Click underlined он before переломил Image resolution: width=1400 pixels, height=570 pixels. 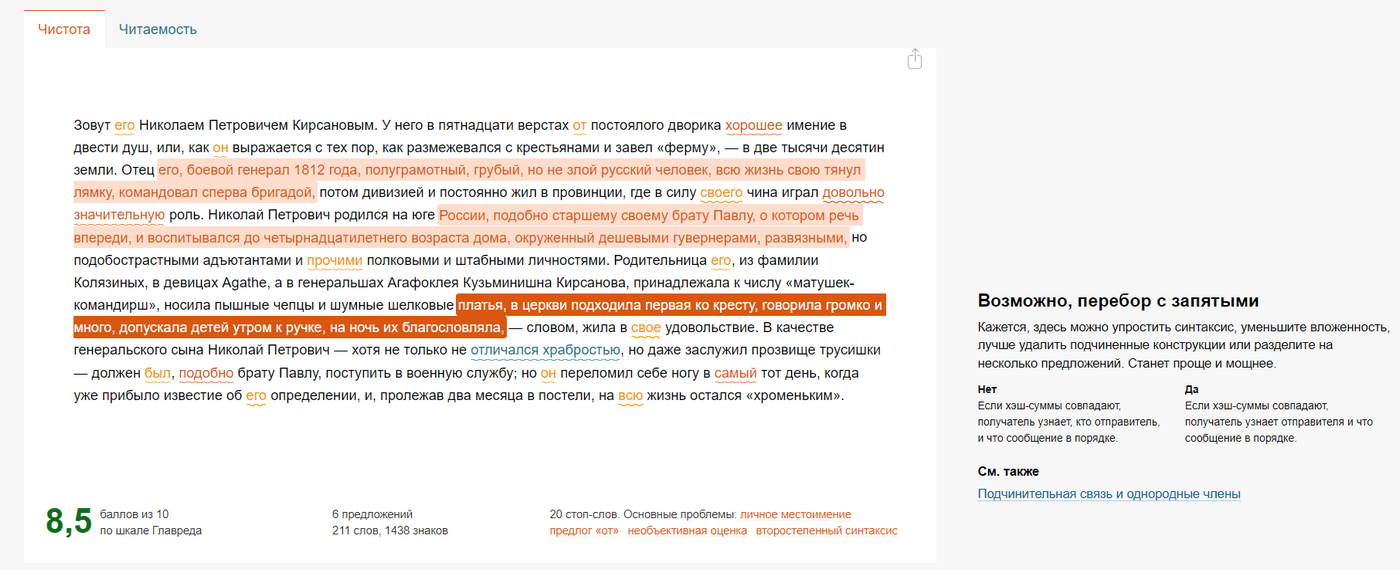coord(548,373)
